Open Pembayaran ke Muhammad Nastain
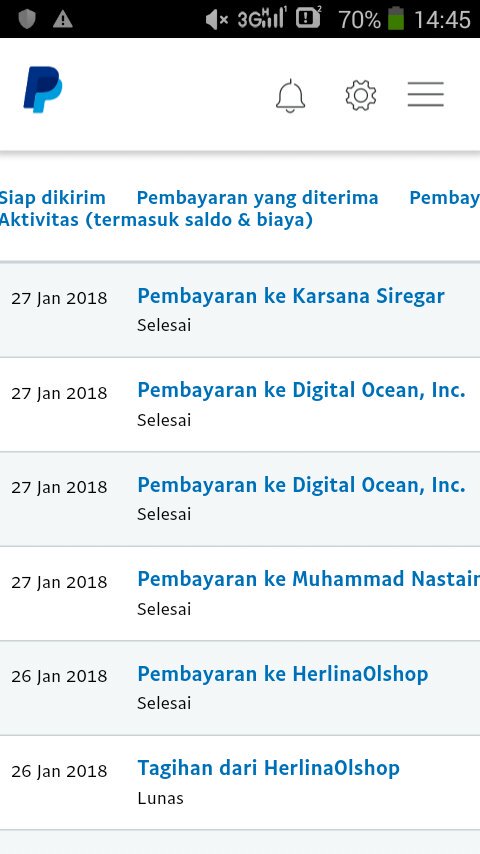This screenshot has height=854, width=480. [x=308, y=579]
